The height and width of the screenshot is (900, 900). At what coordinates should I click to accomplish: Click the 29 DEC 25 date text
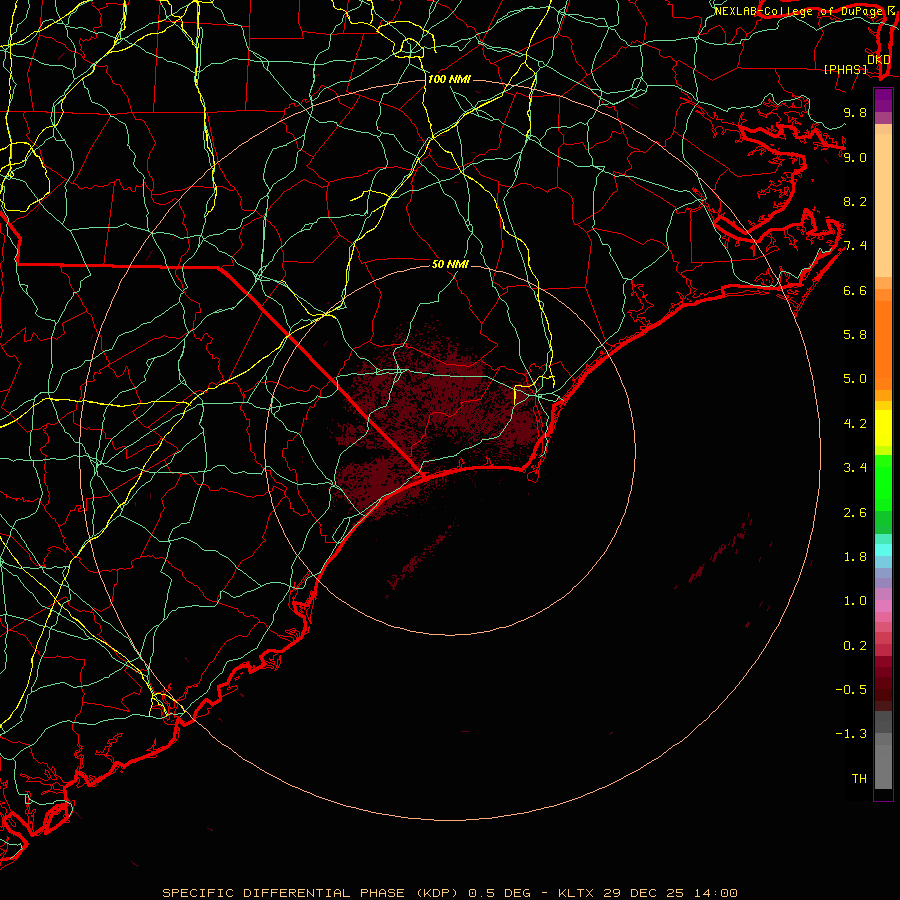point(645,893)
